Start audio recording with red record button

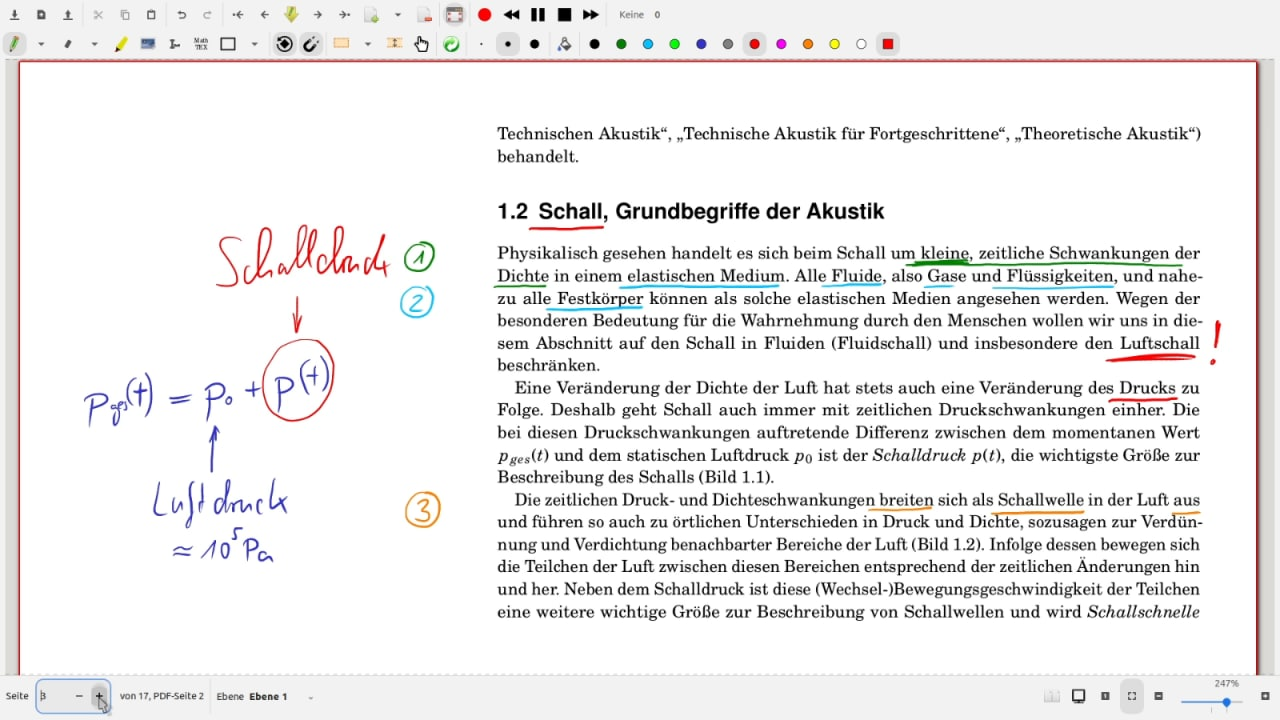click(x=484, y=15)
